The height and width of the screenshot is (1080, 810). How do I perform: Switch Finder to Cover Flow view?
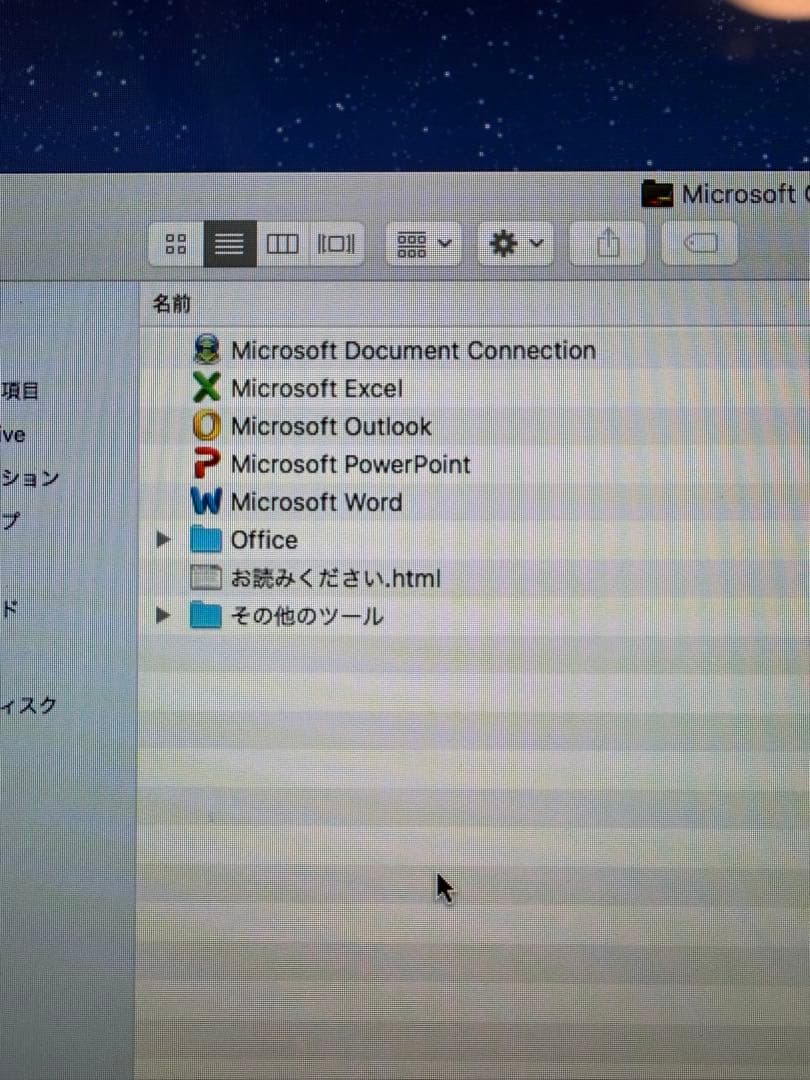[336, 244]
